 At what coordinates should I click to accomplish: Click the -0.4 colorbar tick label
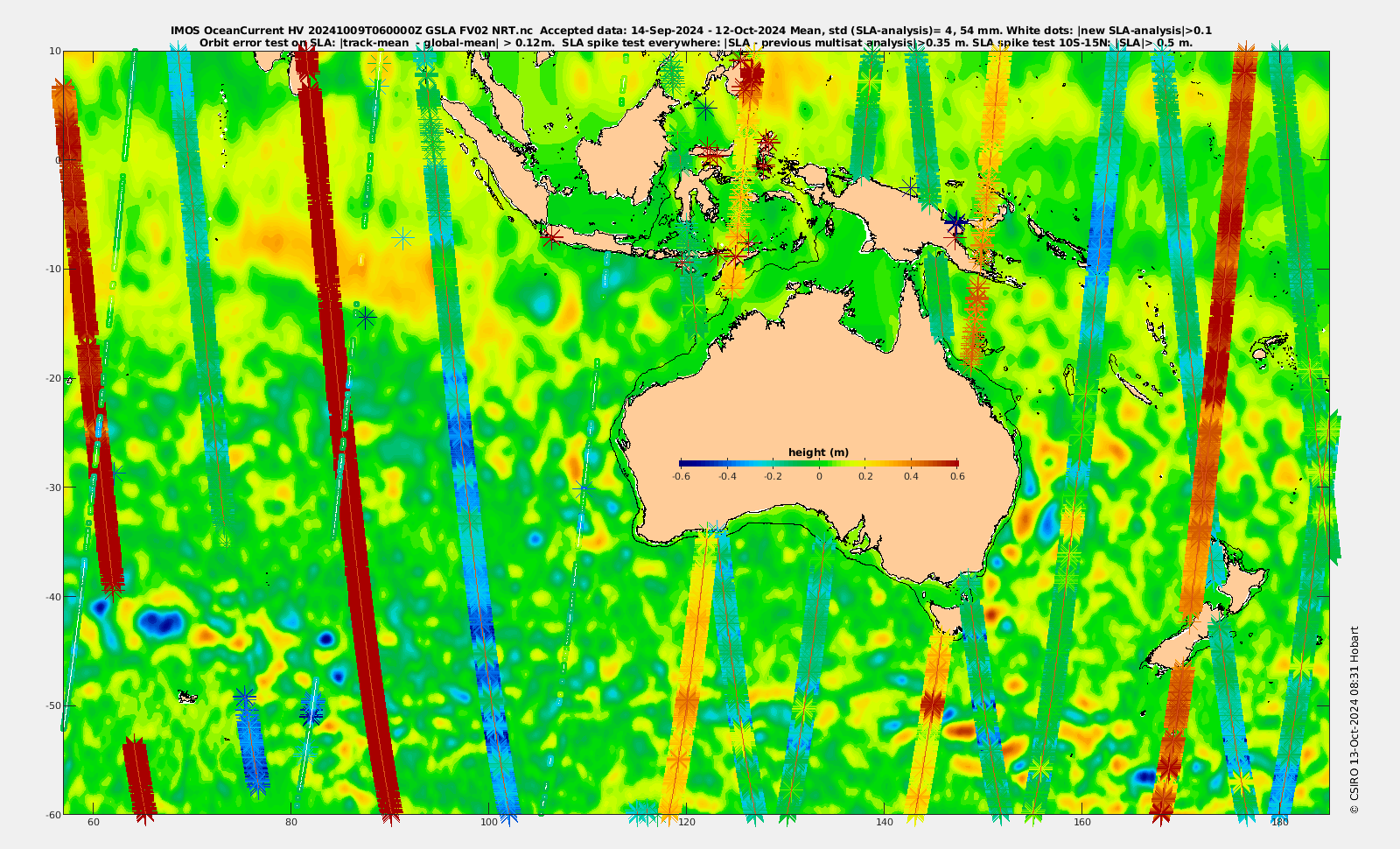click(727, 477)
